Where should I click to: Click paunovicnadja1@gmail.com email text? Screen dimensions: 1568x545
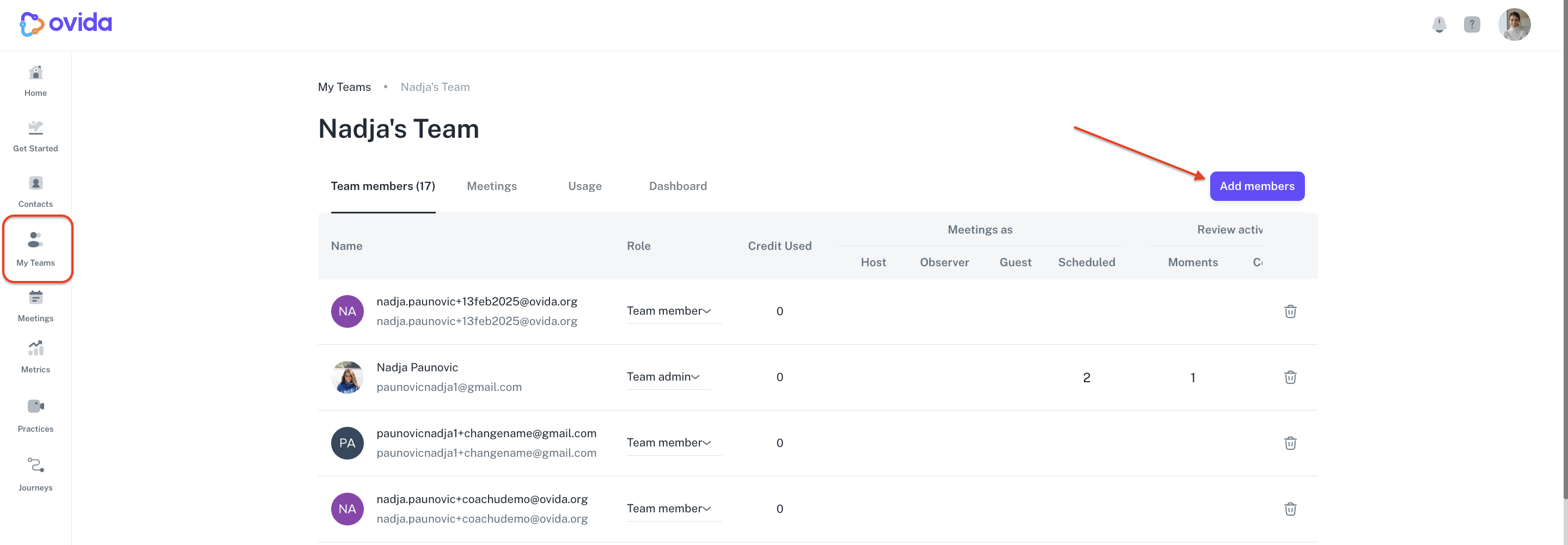click(x=449, y=387)
